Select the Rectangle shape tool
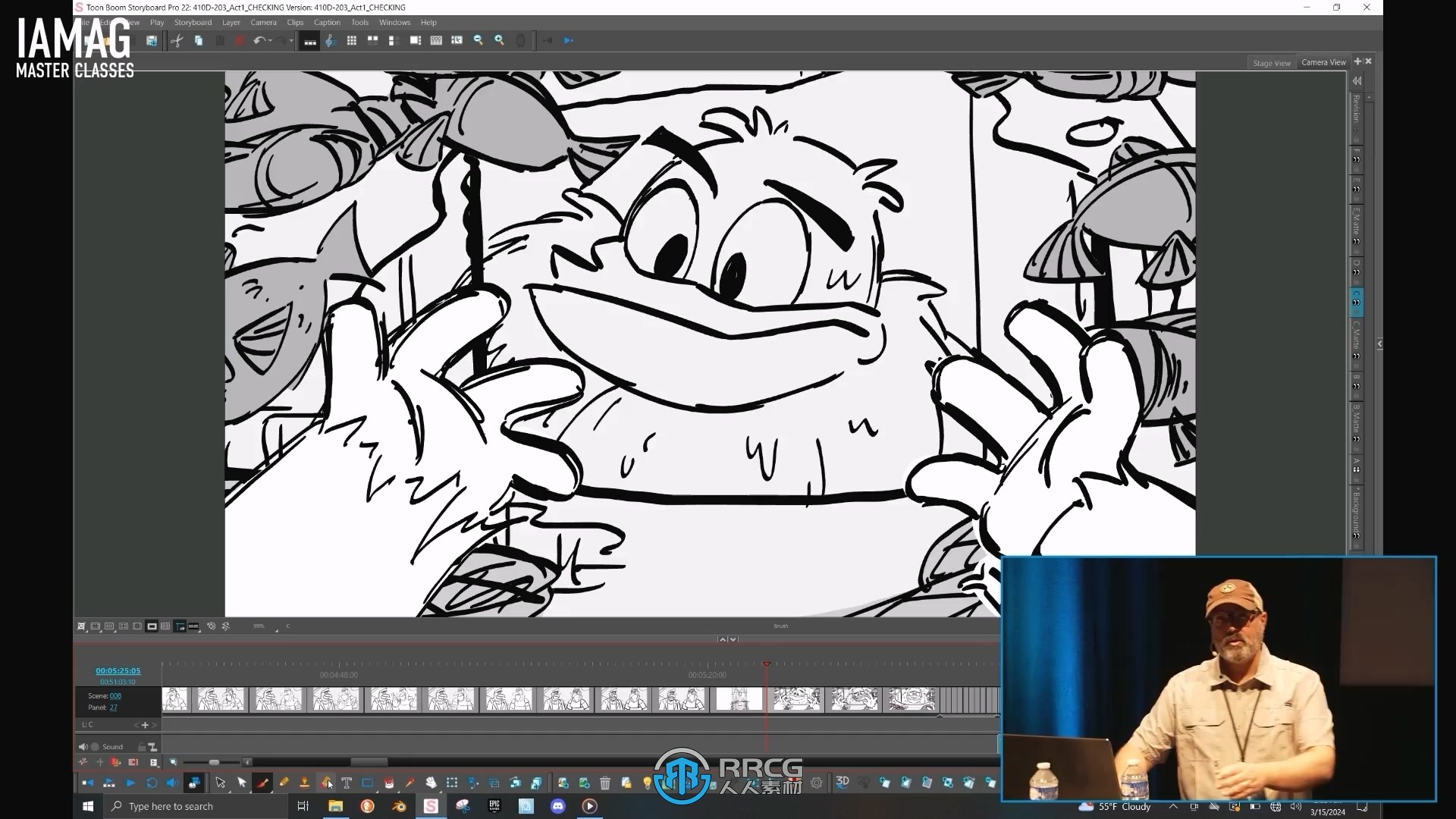The height and width of the screenshot is (819, 1456). [x=368, y=783]
